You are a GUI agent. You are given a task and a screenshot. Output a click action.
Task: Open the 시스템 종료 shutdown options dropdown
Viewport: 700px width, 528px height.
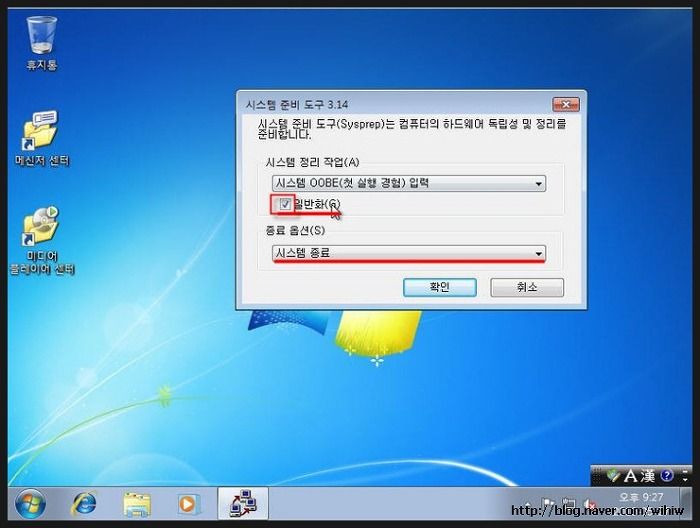point(408,253)
